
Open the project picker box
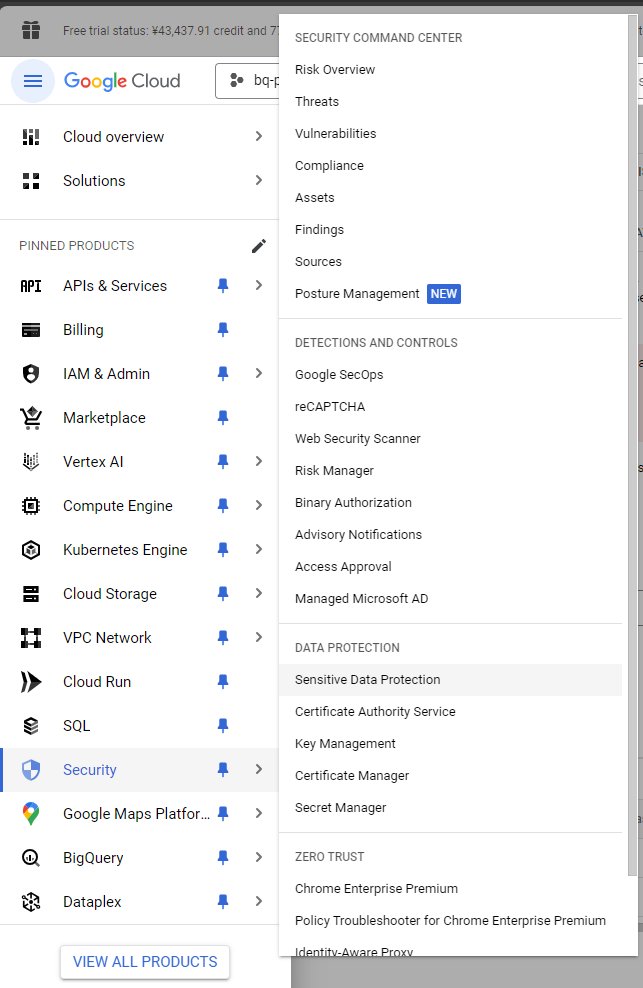click(x=248, y=81)
